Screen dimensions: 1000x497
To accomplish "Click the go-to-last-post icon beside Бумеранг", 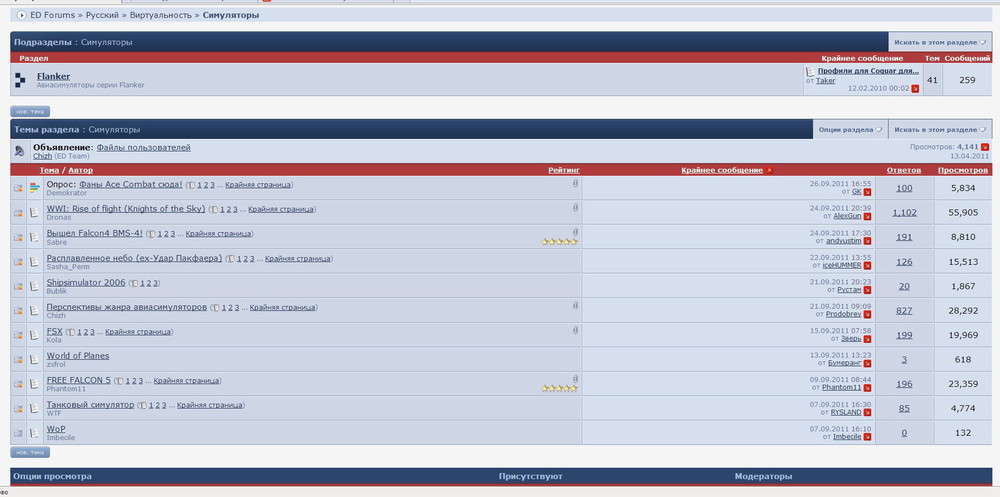I will tap(867, 363).
